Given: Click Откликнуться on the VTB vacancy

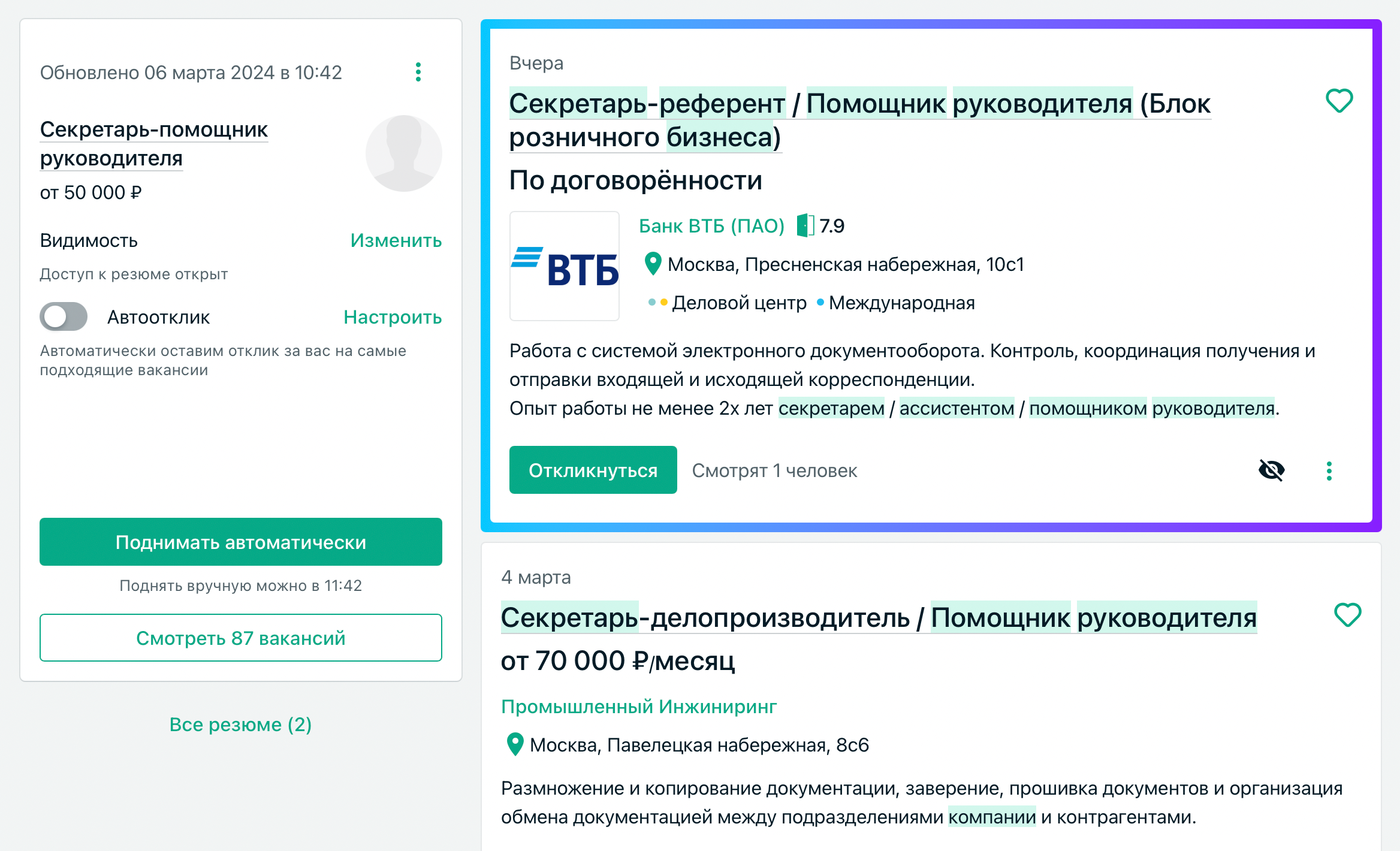Looking at the screenshot, I should click(593, 470).
